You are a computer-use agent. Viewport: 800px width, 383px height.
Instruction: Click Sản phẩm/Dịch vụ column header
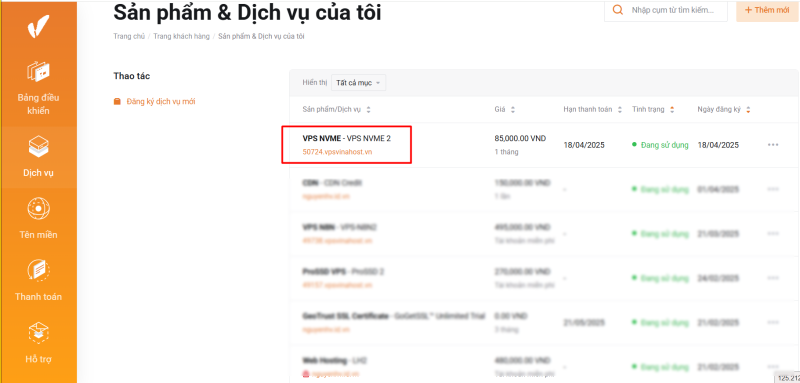[x=331, y=110]
